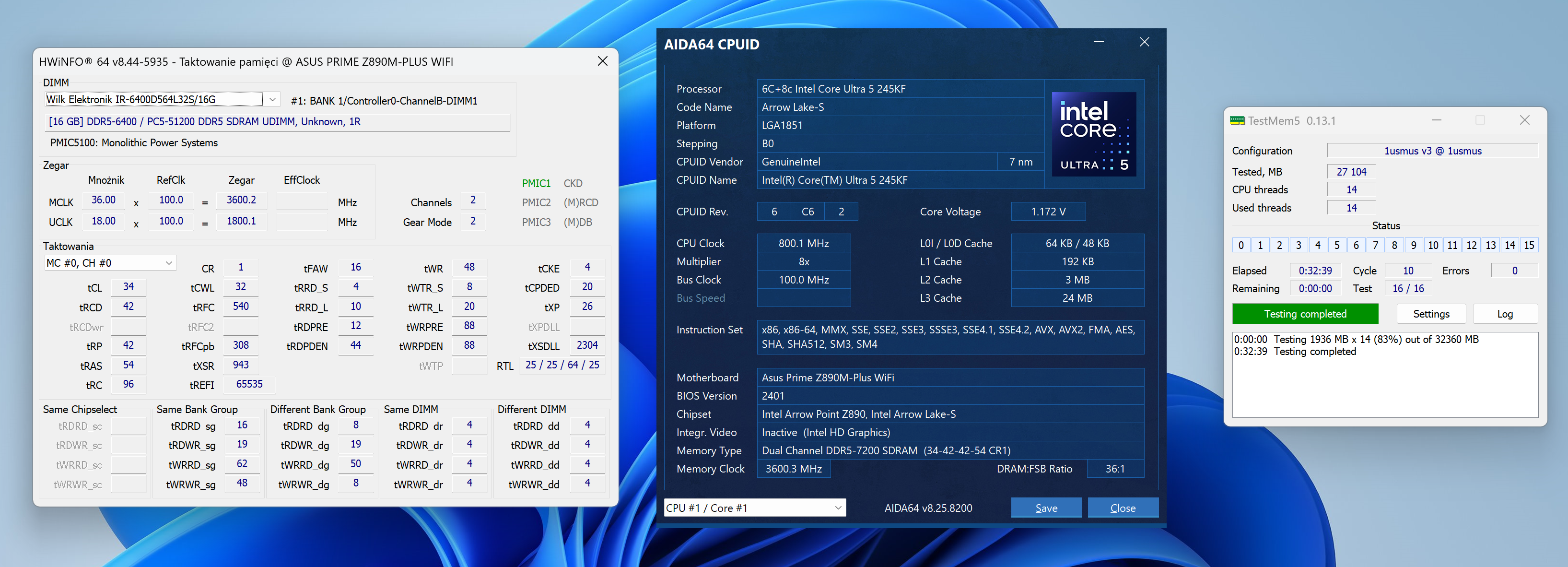Select the PMIC2 label
1568x567 pixels.
536,203
